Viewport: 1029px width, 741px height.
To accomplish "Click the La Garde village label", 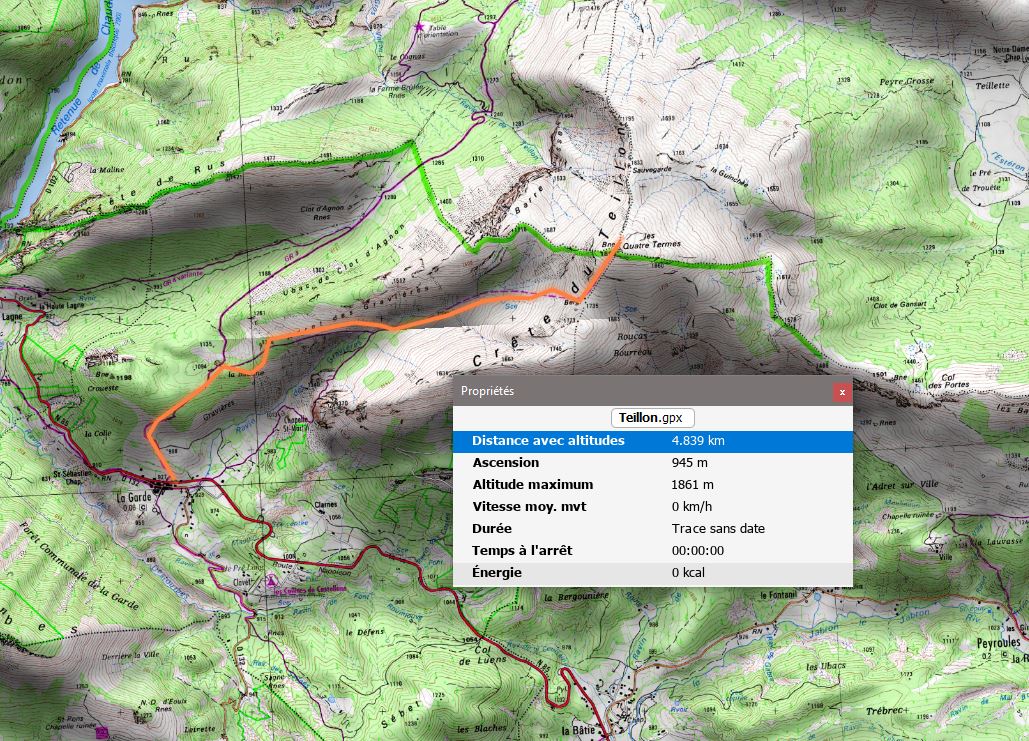I will pos(133,497).
